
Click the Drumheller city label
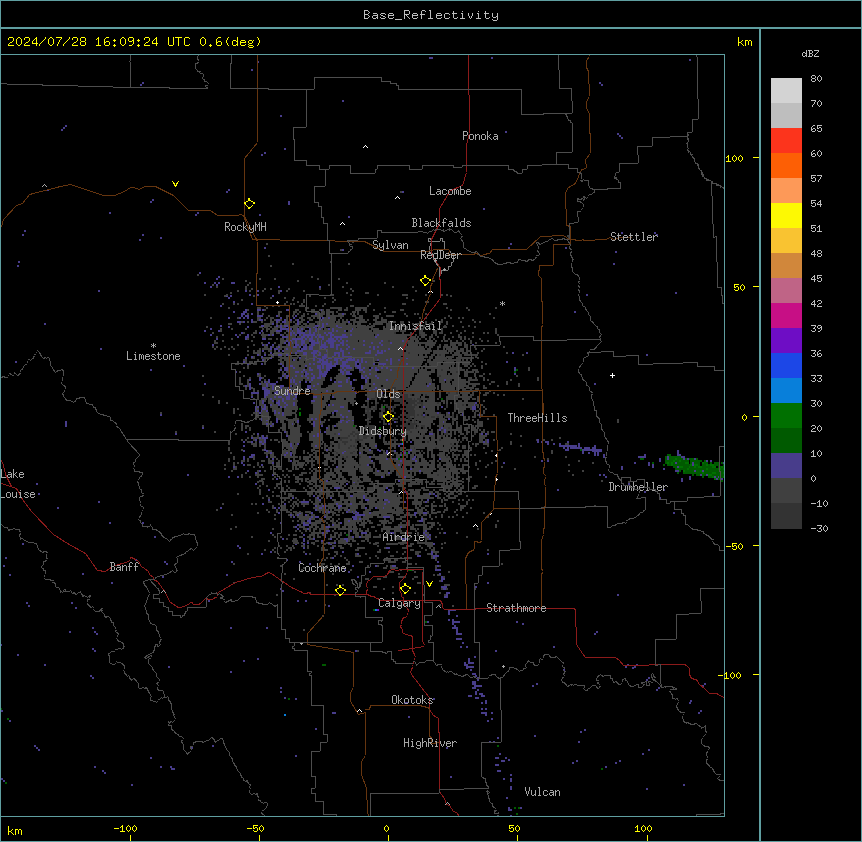click(x=638, y=487)
